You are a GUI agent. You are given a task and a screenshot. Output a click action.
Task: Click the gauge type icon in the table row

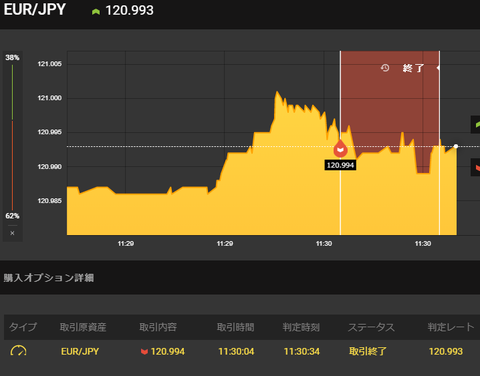[18, 351]
